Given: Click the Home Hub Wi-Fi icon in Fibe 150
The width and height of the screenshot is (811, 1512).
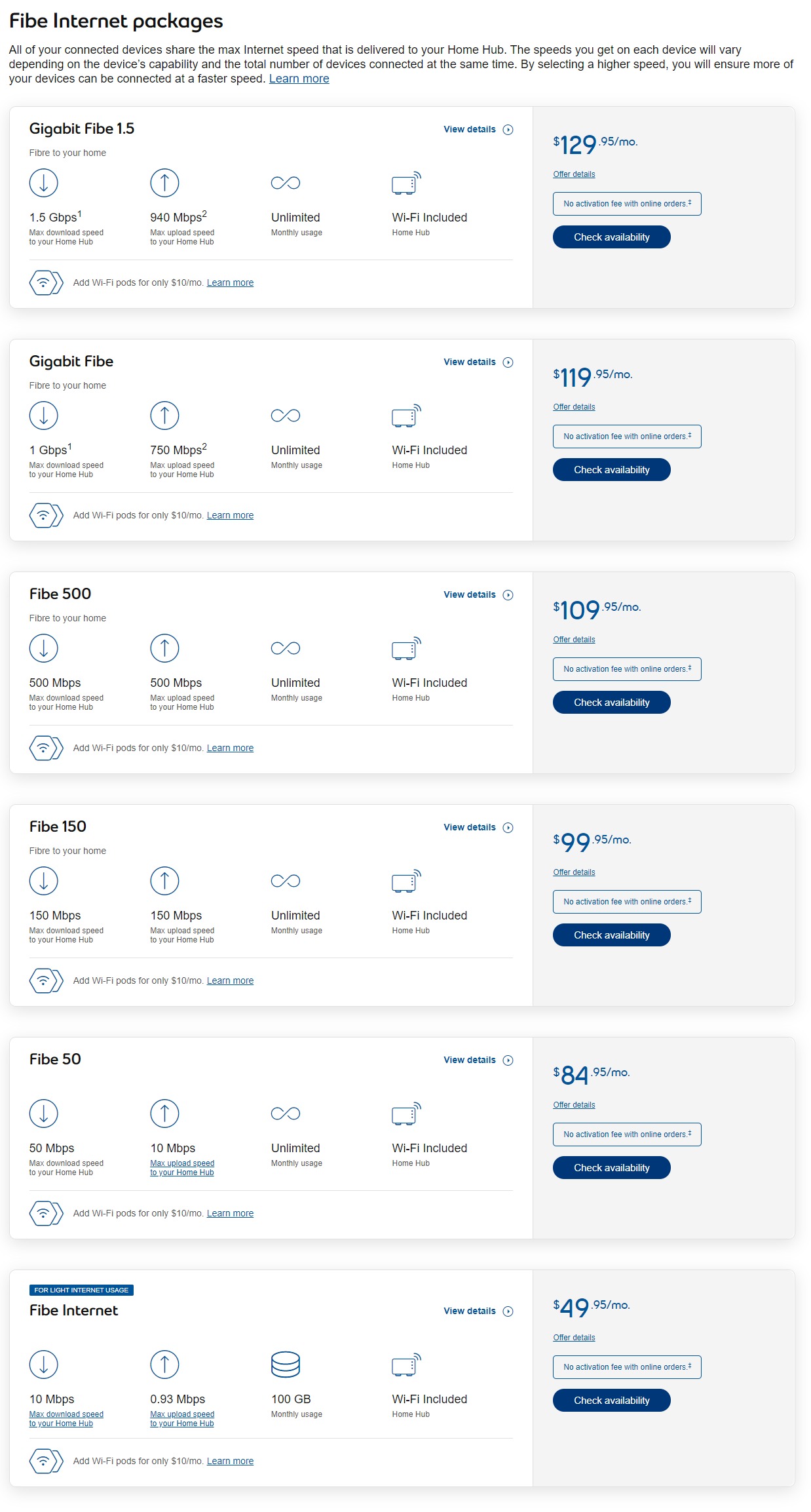Looking at the screenshot, I should [406, 881].
